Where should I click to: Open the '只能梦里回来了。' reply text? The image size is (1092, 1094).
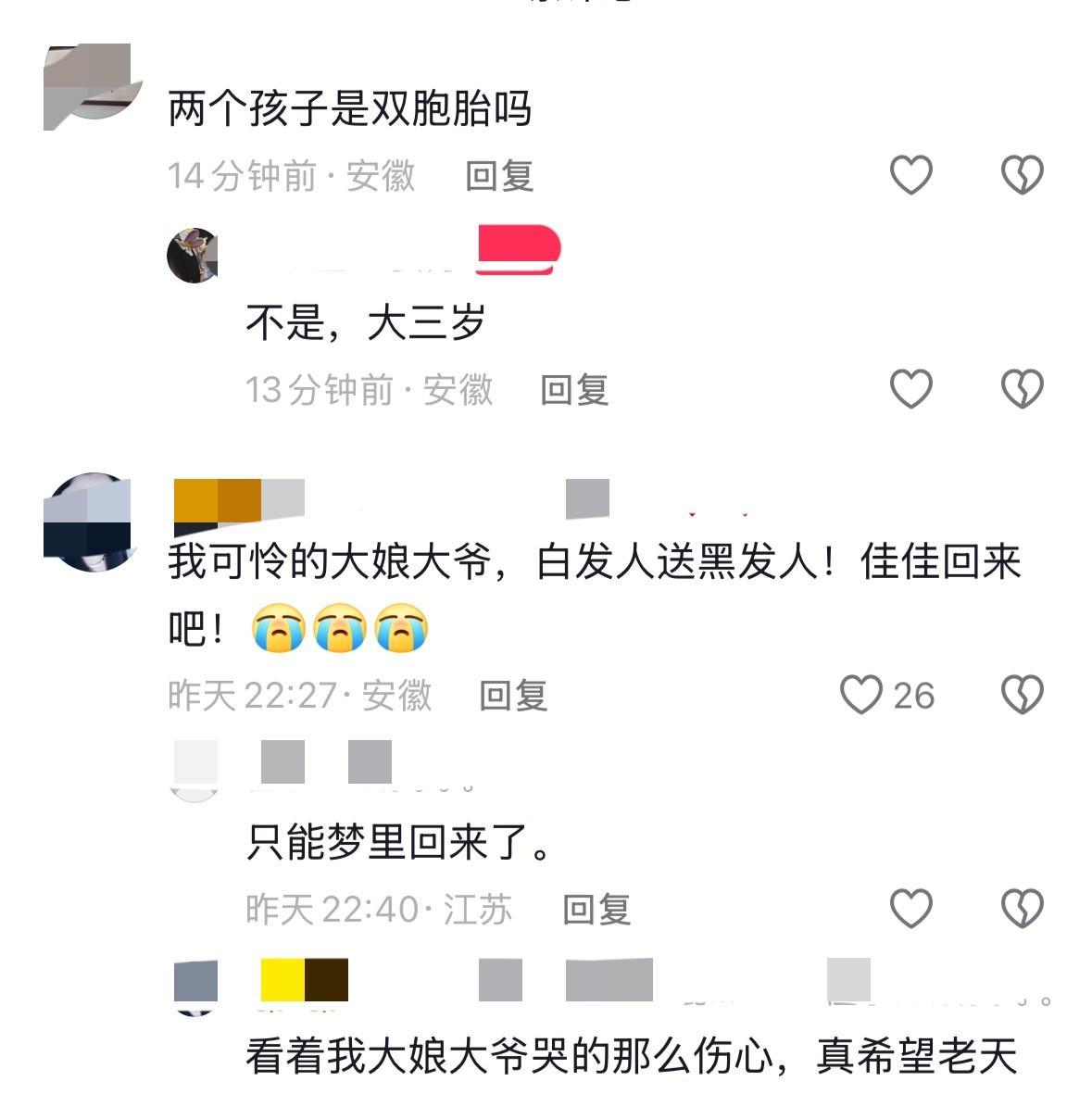click(399, 842)
